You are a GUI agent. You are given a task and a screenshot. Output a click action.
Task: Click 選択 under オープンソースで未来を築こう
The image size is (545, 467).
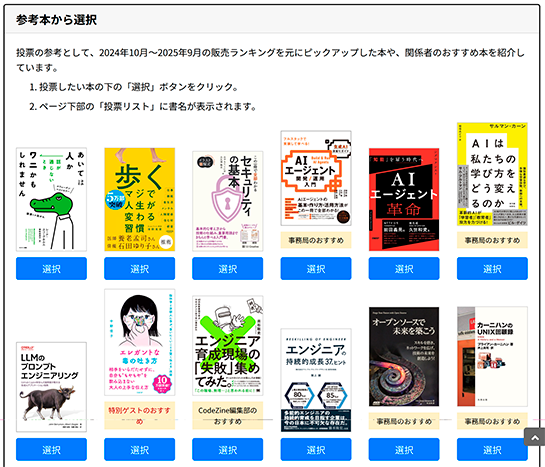(404, 450)
